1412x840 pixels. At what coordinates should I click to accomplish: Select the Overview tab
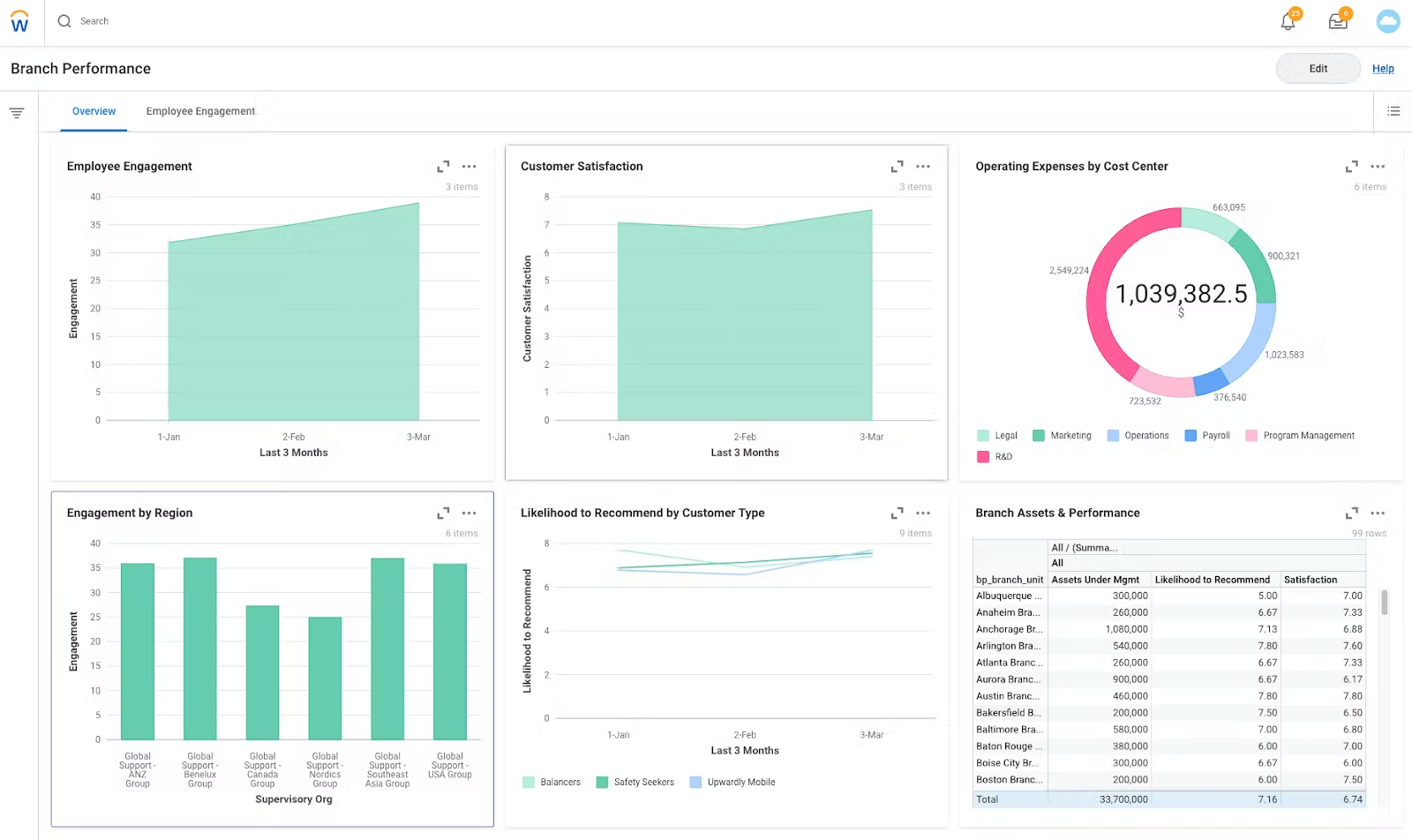(94, 111)
